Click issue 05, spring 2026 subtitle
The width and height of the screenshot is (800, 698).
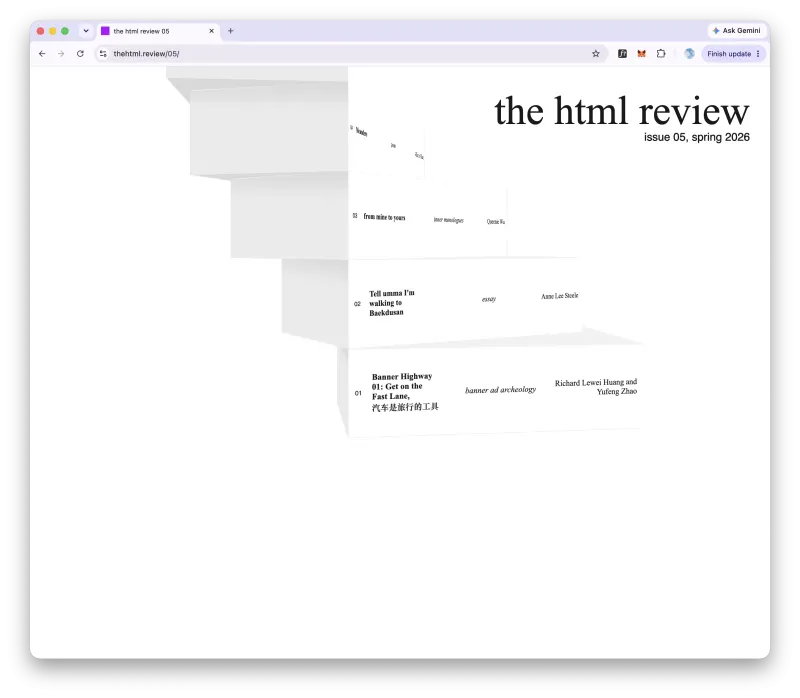pos(696,137)
